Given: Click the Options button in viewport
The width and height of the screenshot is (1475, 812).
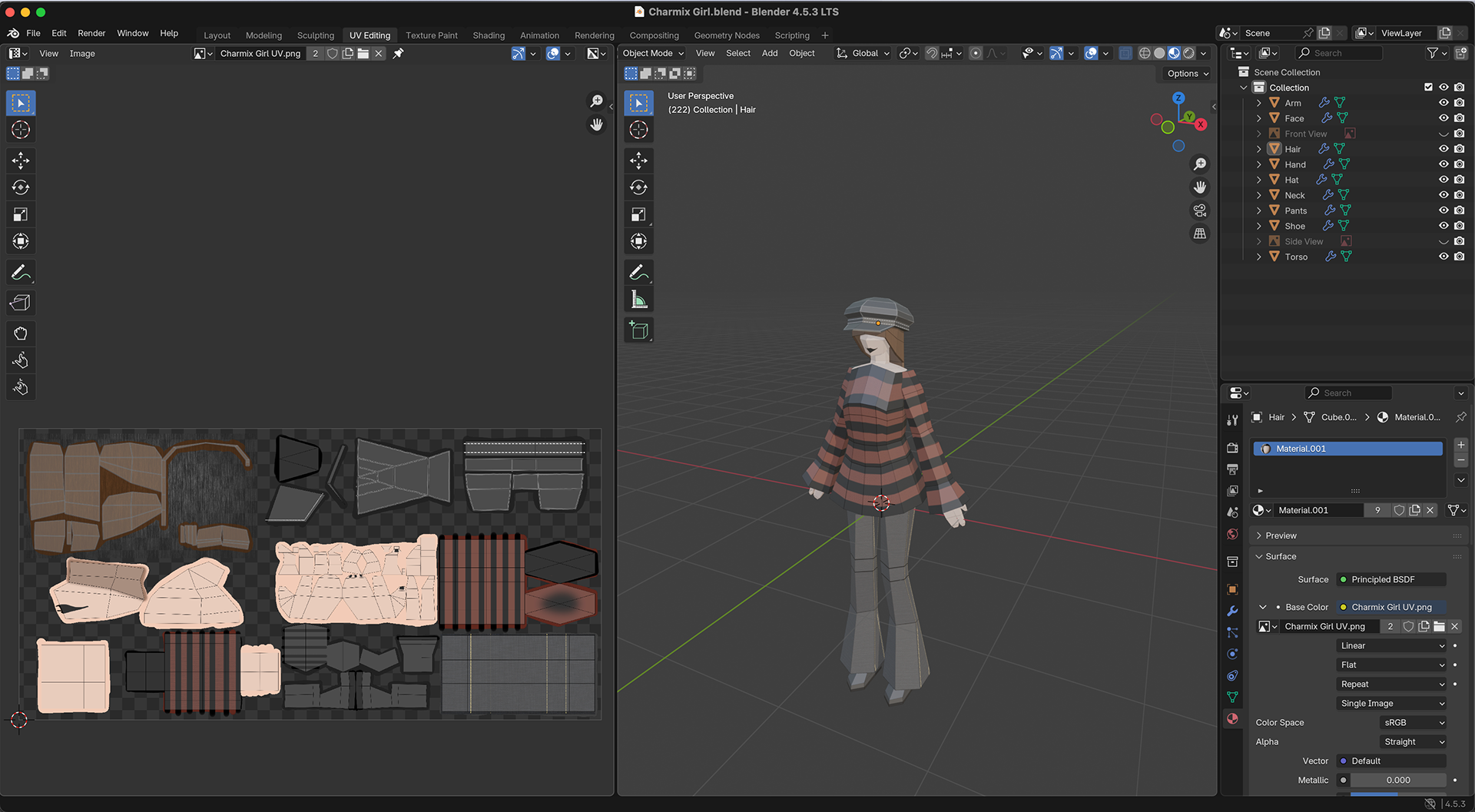Looking at the screenshot, I should (1187, 74).
